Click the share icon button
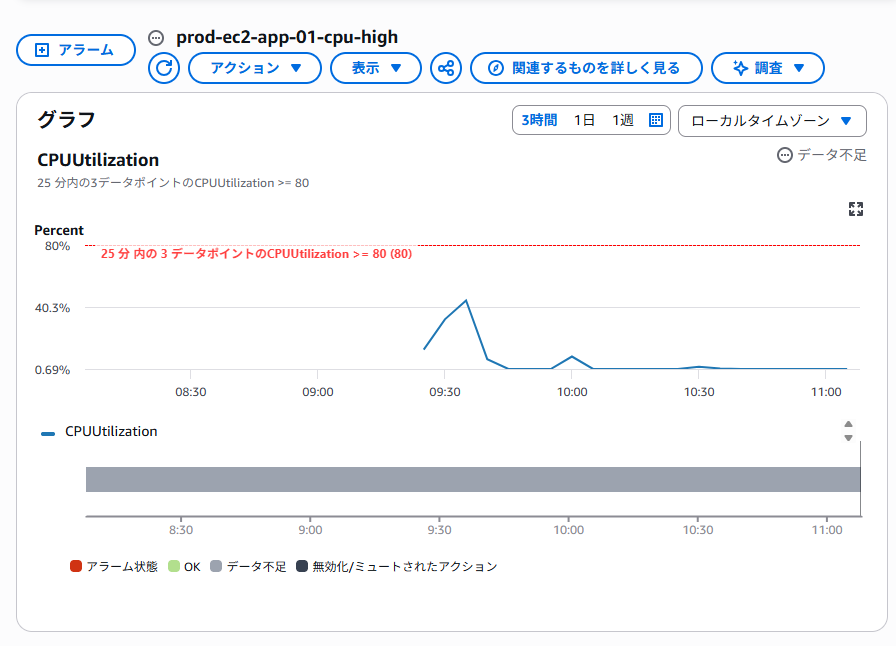 tap(446, 68)
